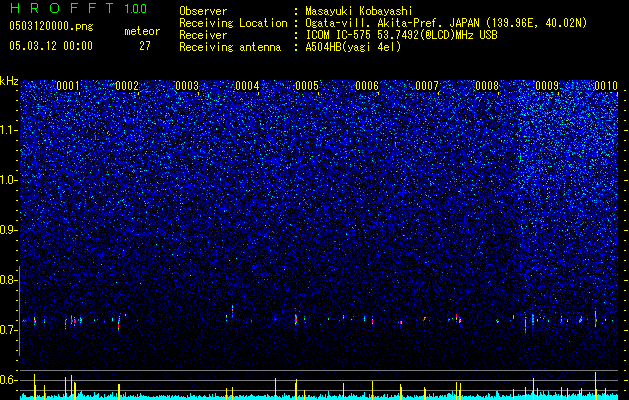This screenshot has width=629, height=400.
Task: Click the gray detection band bar beside the frequency axis
Action: (x=19, y=311)
